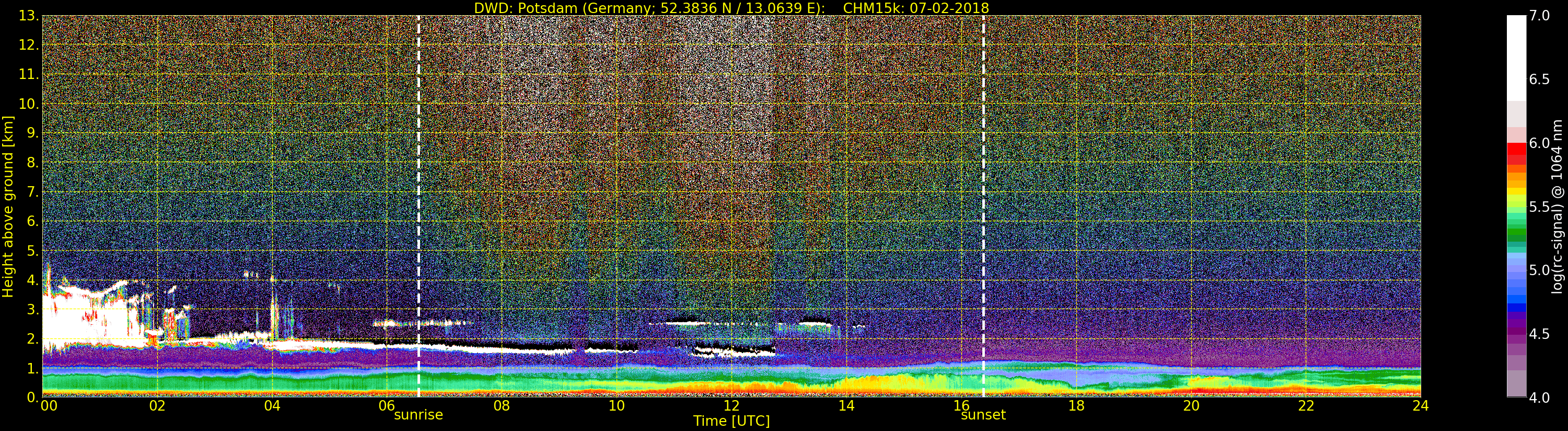Click the '9.' height tick label
Screen dimensions: 1568x431
click(x=33, y=133)
